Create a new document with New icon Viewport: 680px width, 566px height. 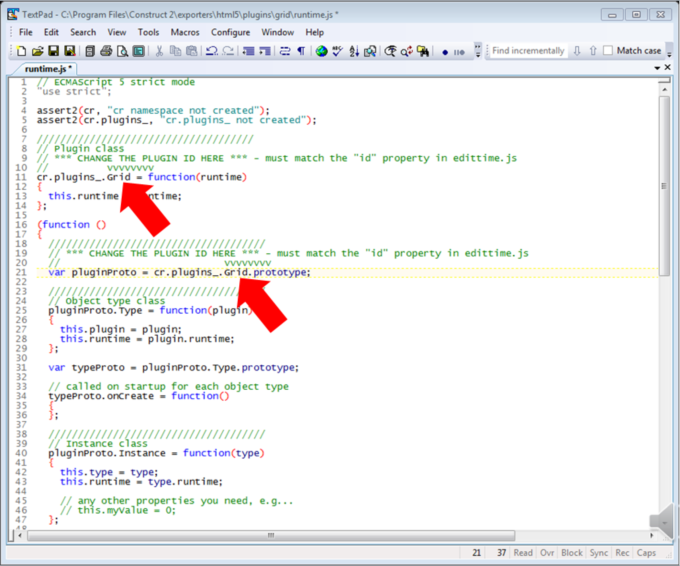[21, 51]
